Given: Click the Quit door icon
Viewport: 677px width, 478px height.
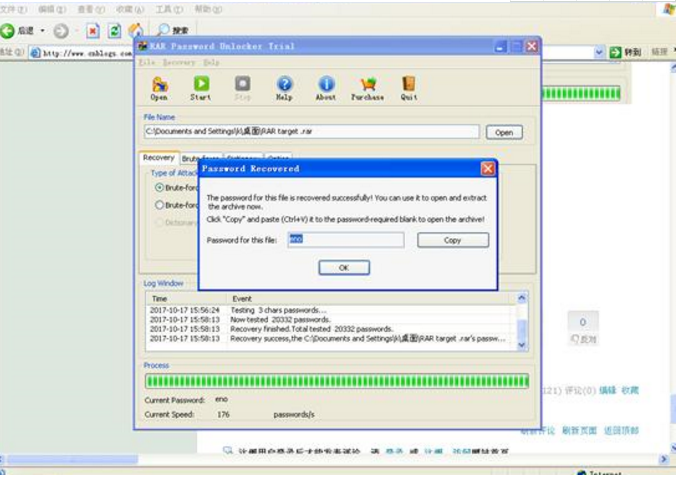Looking at the screenshot, I should [409, 88].
